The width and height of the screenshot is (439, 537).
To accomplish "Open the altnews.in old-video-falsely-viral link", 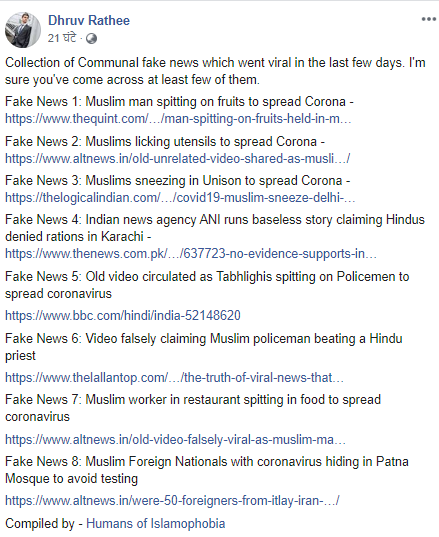I will [175, 439].
